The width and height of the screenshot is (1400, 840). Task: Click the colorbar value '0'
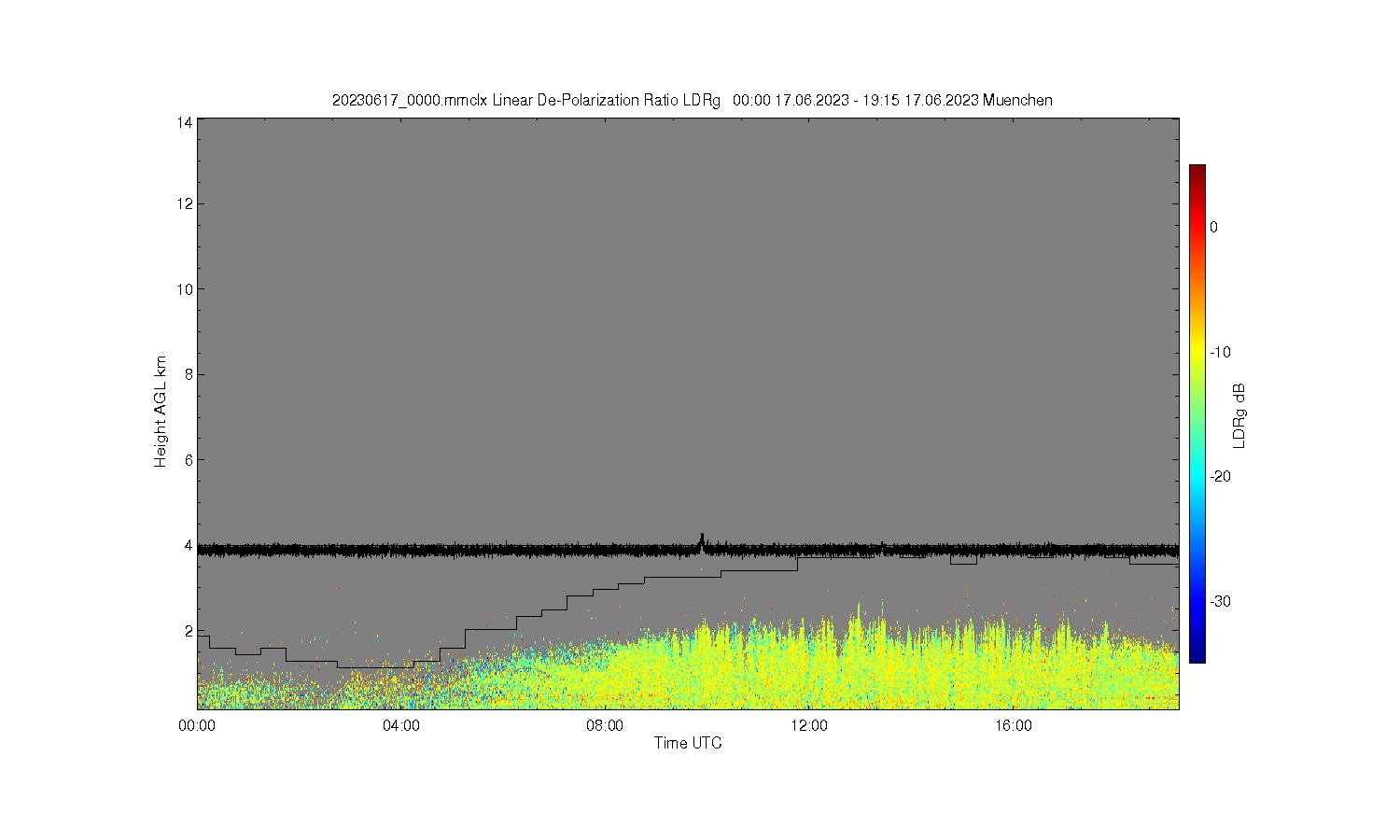[x=1213, y=227]
